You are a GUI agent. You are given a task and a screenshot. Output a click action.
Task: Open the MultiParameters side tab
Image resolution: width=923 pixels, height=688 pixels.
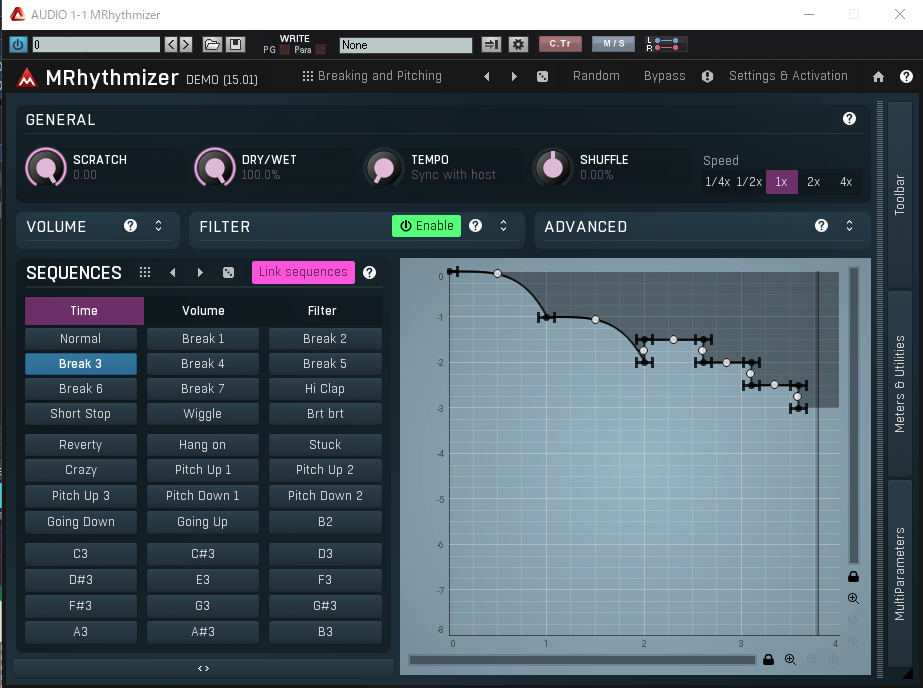tap(899, 573)
